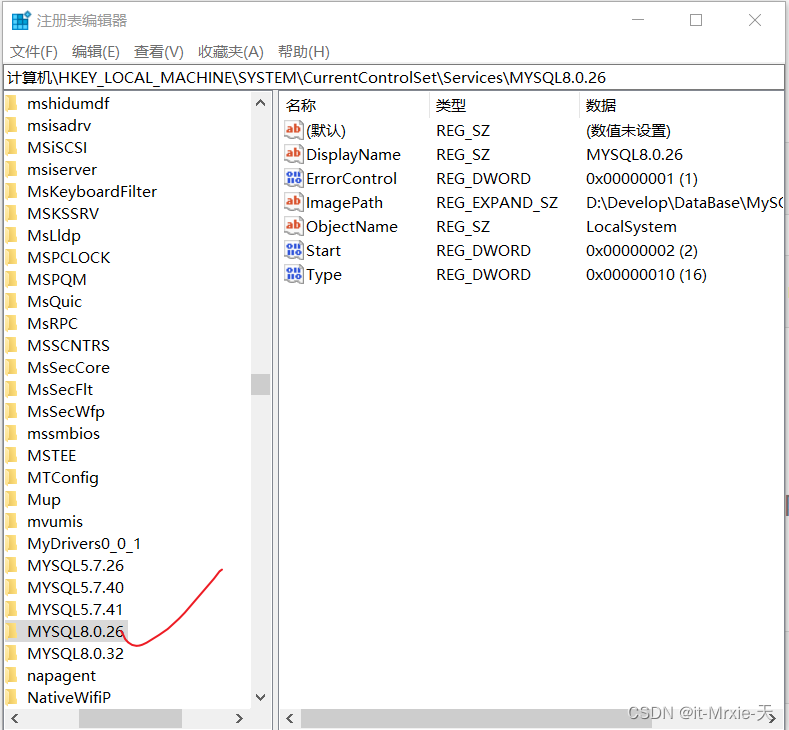Click tree pane scroll-up arrow

260,103
